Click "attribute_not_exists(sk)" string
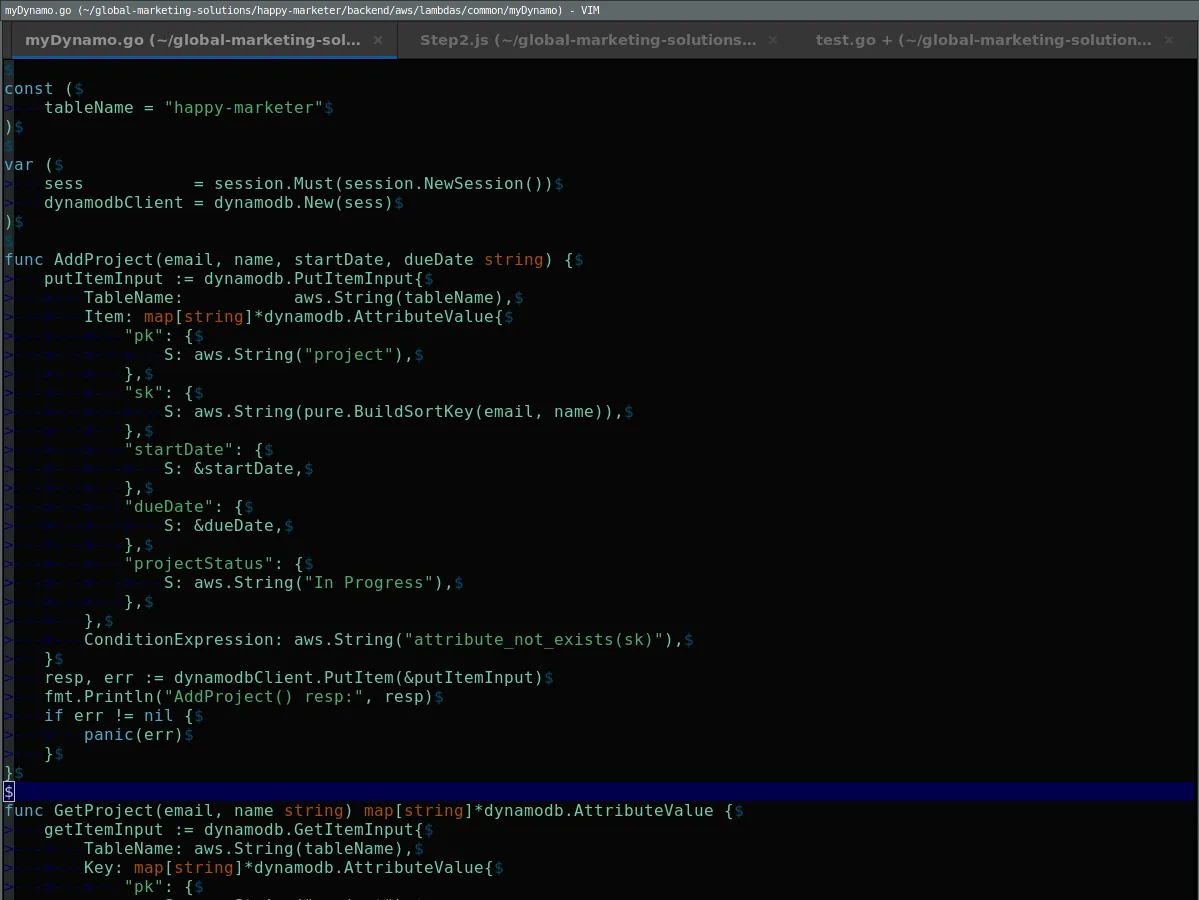Screen dimensions: 1199x900 533,640
